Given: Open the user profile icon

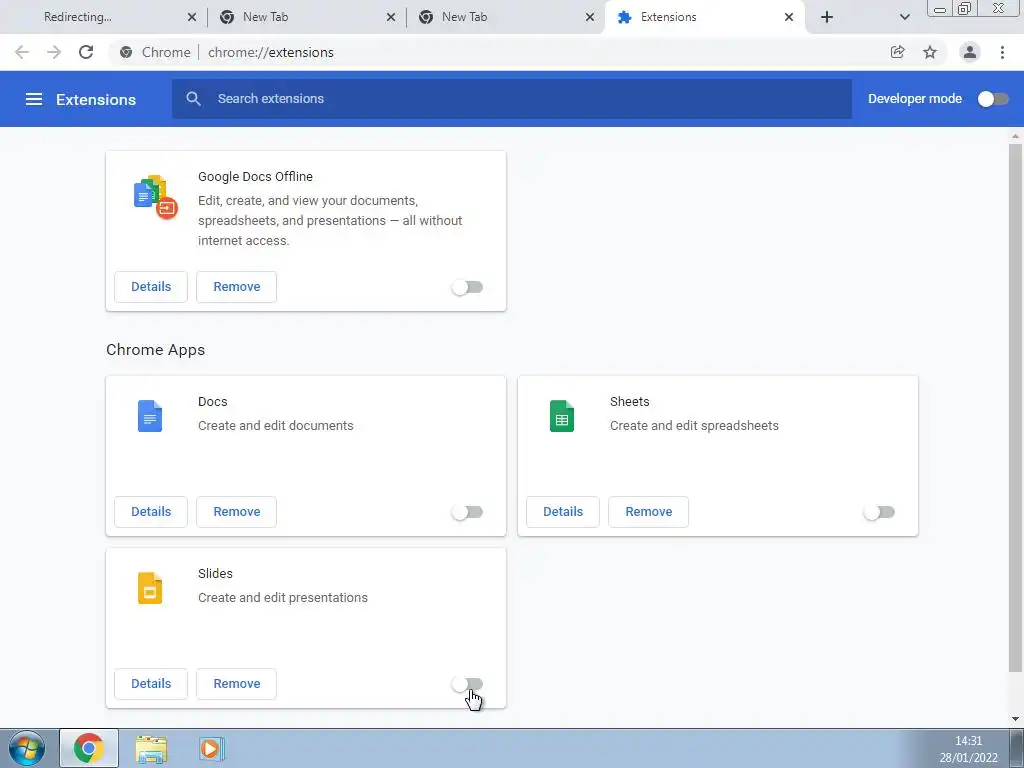Looking at the screenshot, I should [970, 52].
